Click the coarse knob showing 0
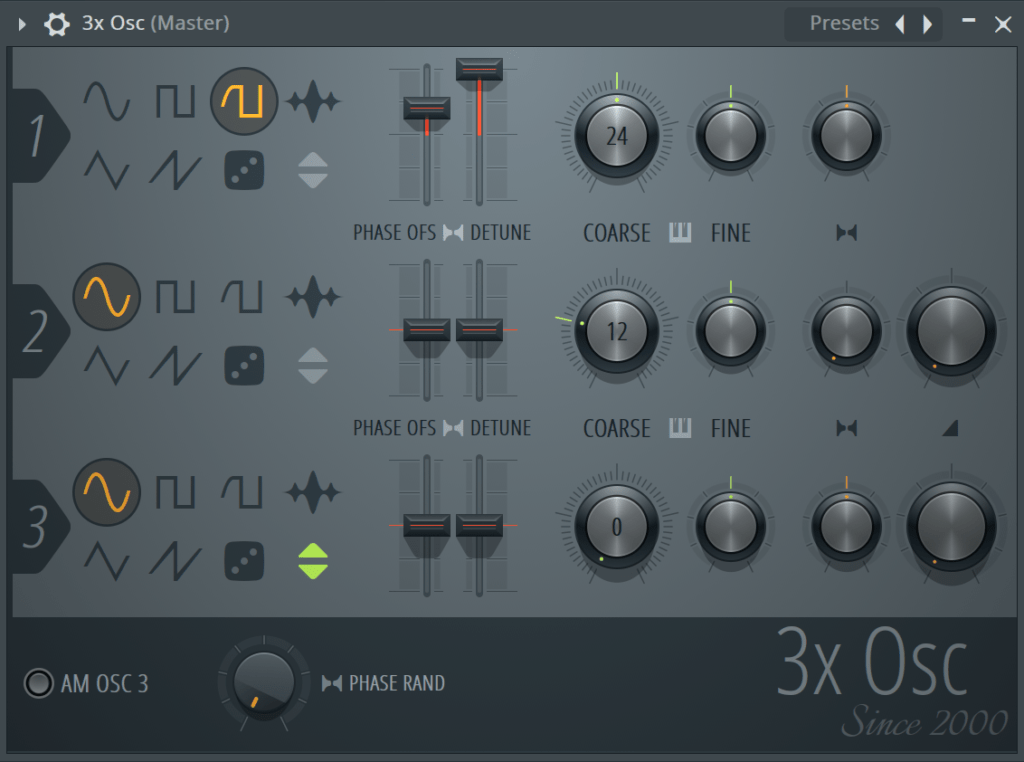1024x762 pixels. [x=616, y=526]
